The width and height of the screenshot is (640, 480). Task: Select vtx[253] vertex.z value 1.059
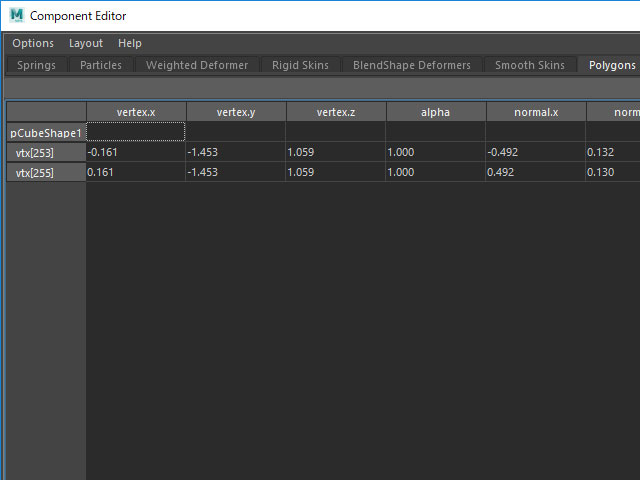(x=336, y=152)
